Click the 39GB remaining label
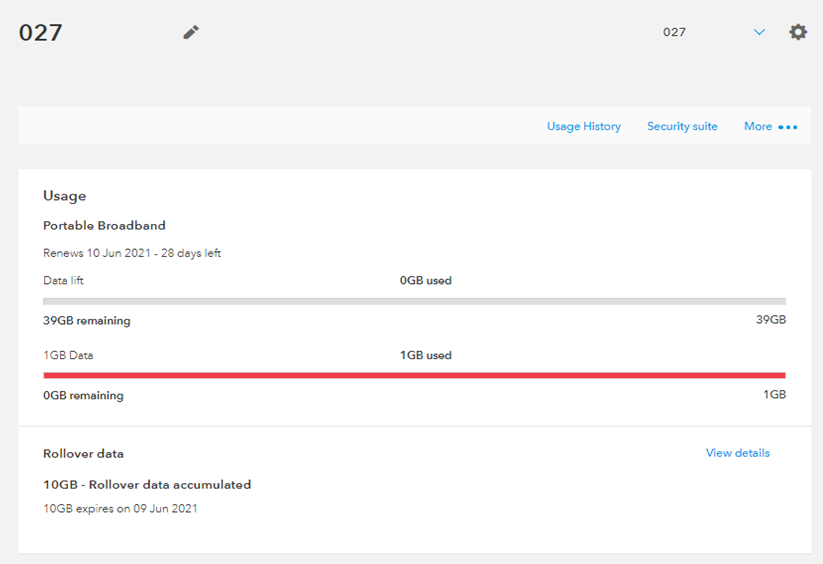 coord(86,321)
